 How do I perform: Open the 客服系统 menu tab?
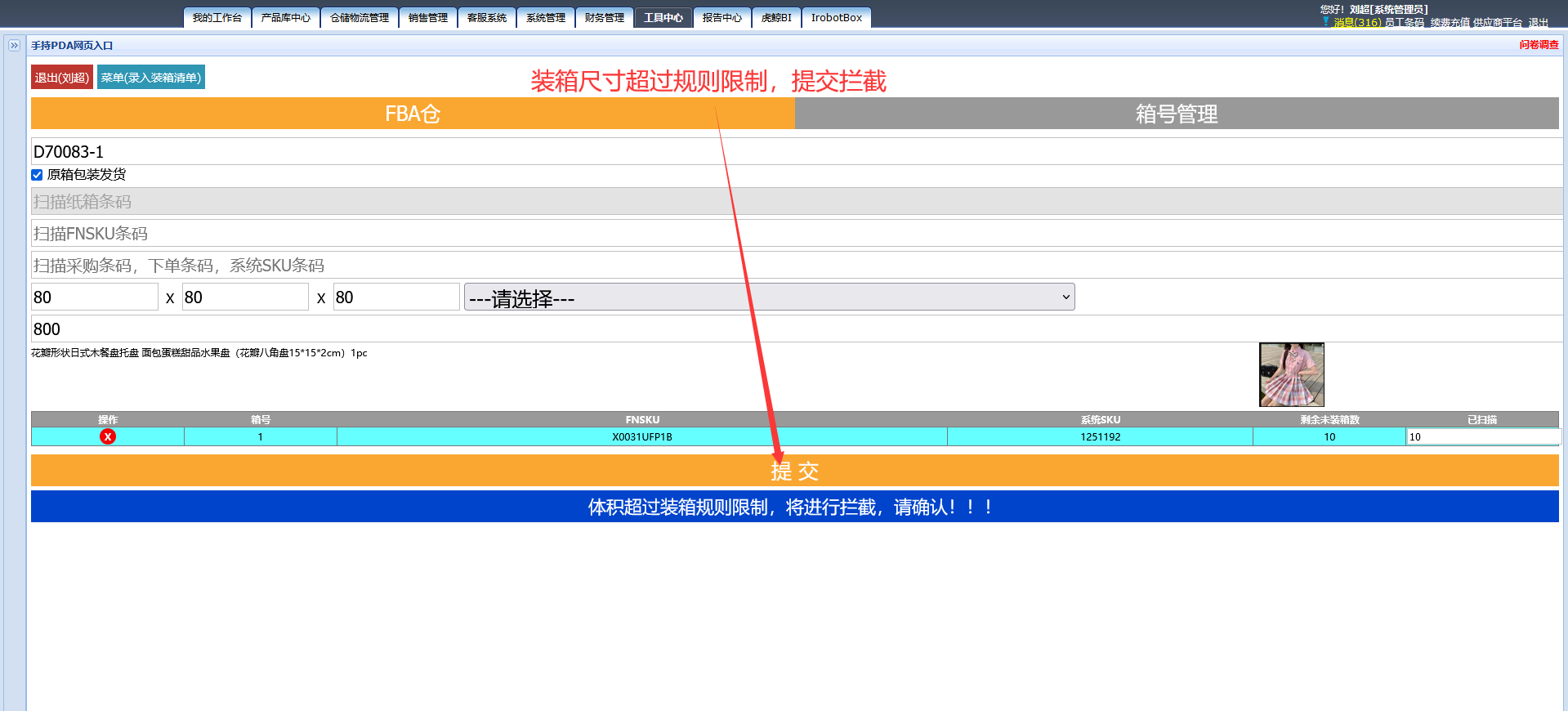[x=487, y=18]
